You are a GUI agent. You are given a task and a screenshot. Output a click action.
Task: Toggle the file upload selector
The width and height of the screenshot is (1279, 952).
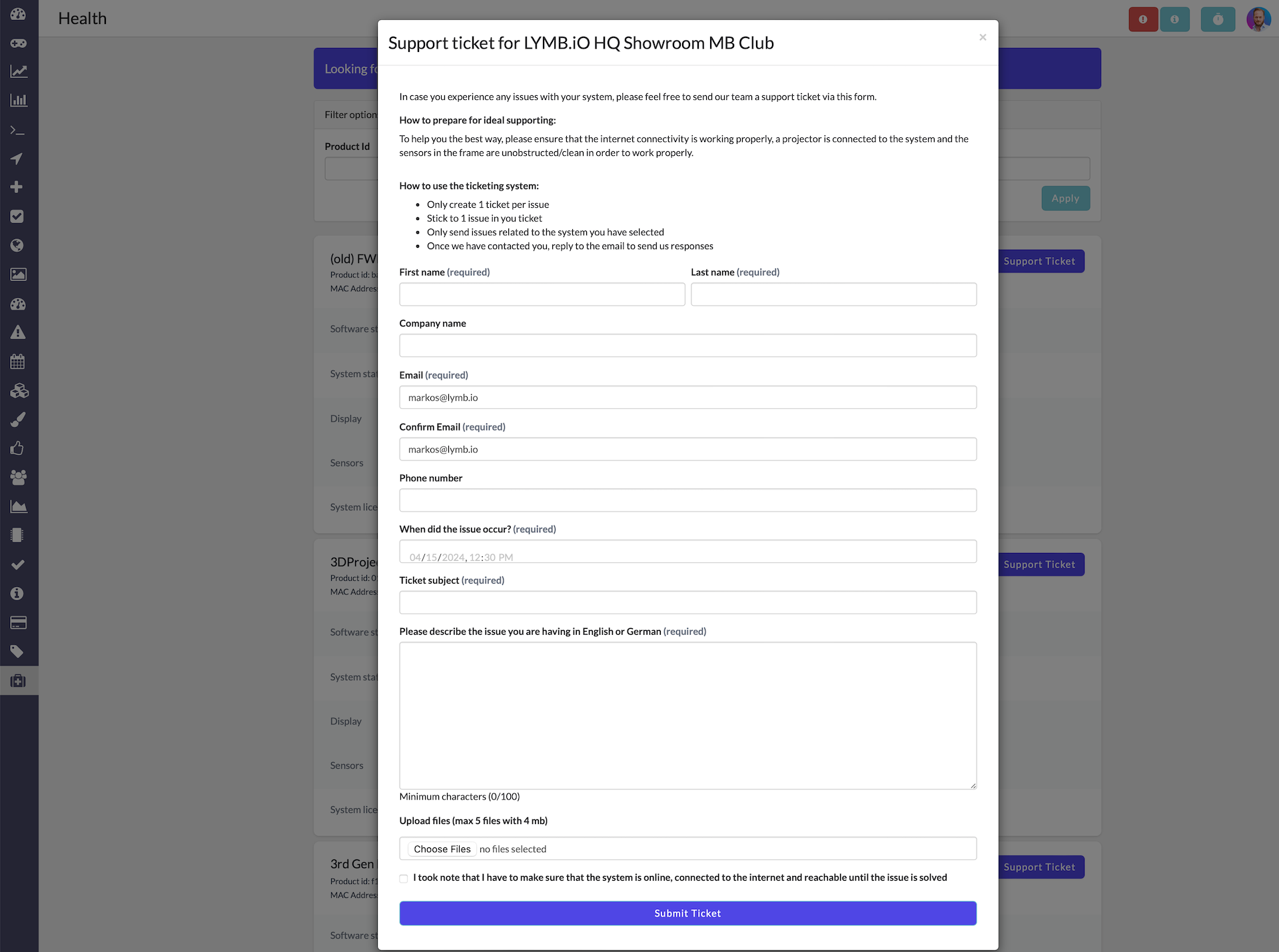442,848
